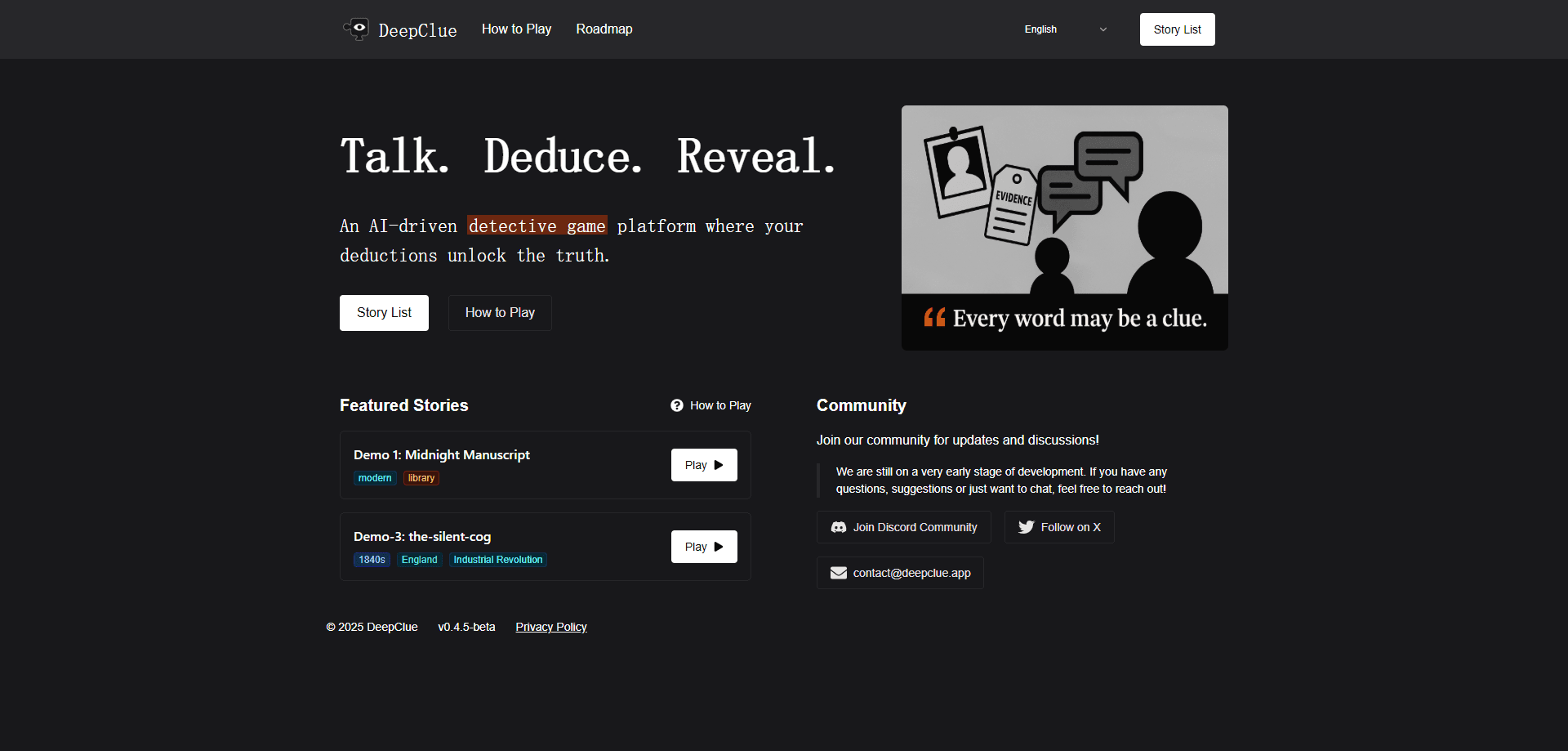Click play triangle icon for the-silent-cog
The width and height of the screenshot is (1568, 751).
(x=719, y=547)
